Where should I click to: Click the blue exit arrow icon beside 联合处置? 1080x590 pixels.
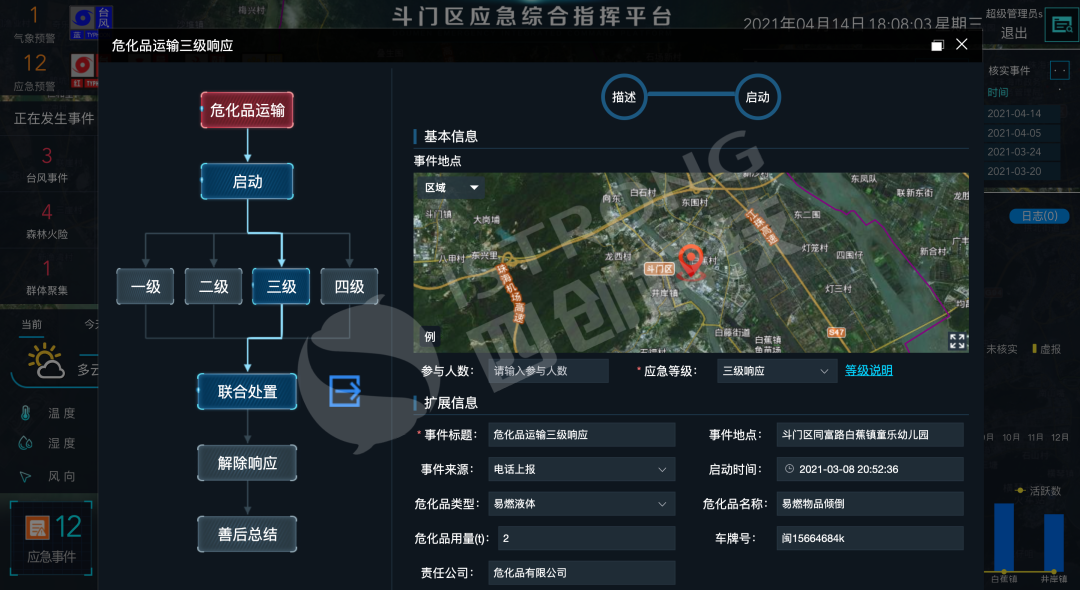pyautogui.click(x=345, y=392)
